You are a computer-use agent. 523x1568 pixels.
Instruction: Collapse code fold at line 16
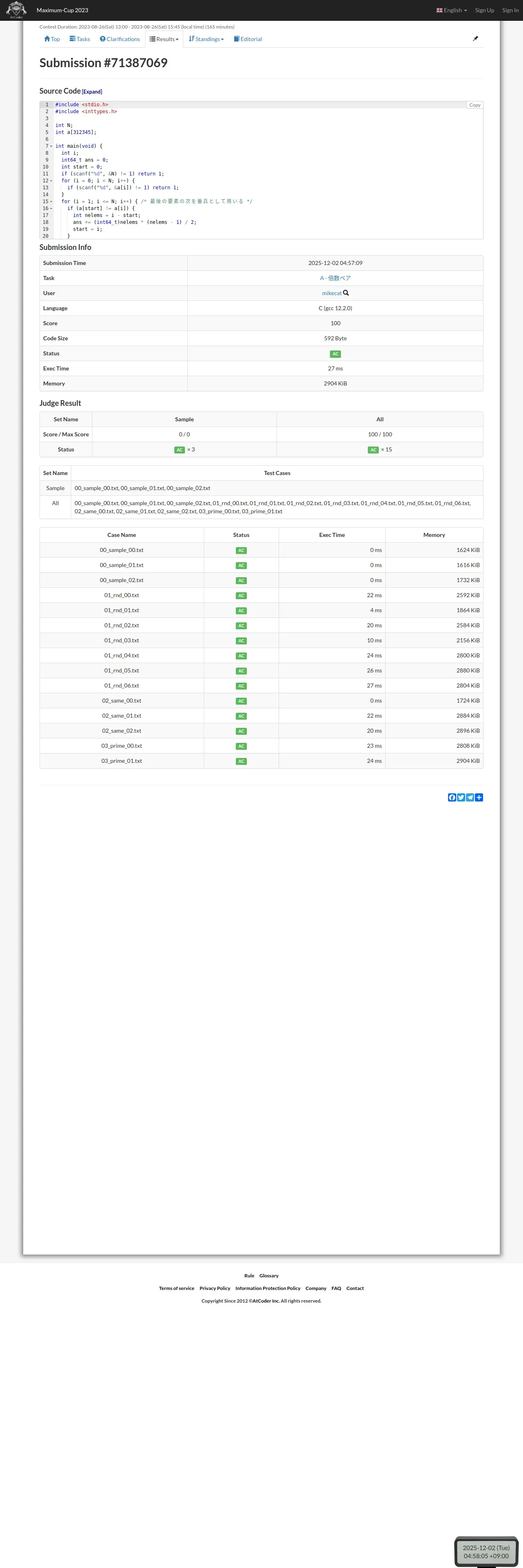(x=51, y=208)
